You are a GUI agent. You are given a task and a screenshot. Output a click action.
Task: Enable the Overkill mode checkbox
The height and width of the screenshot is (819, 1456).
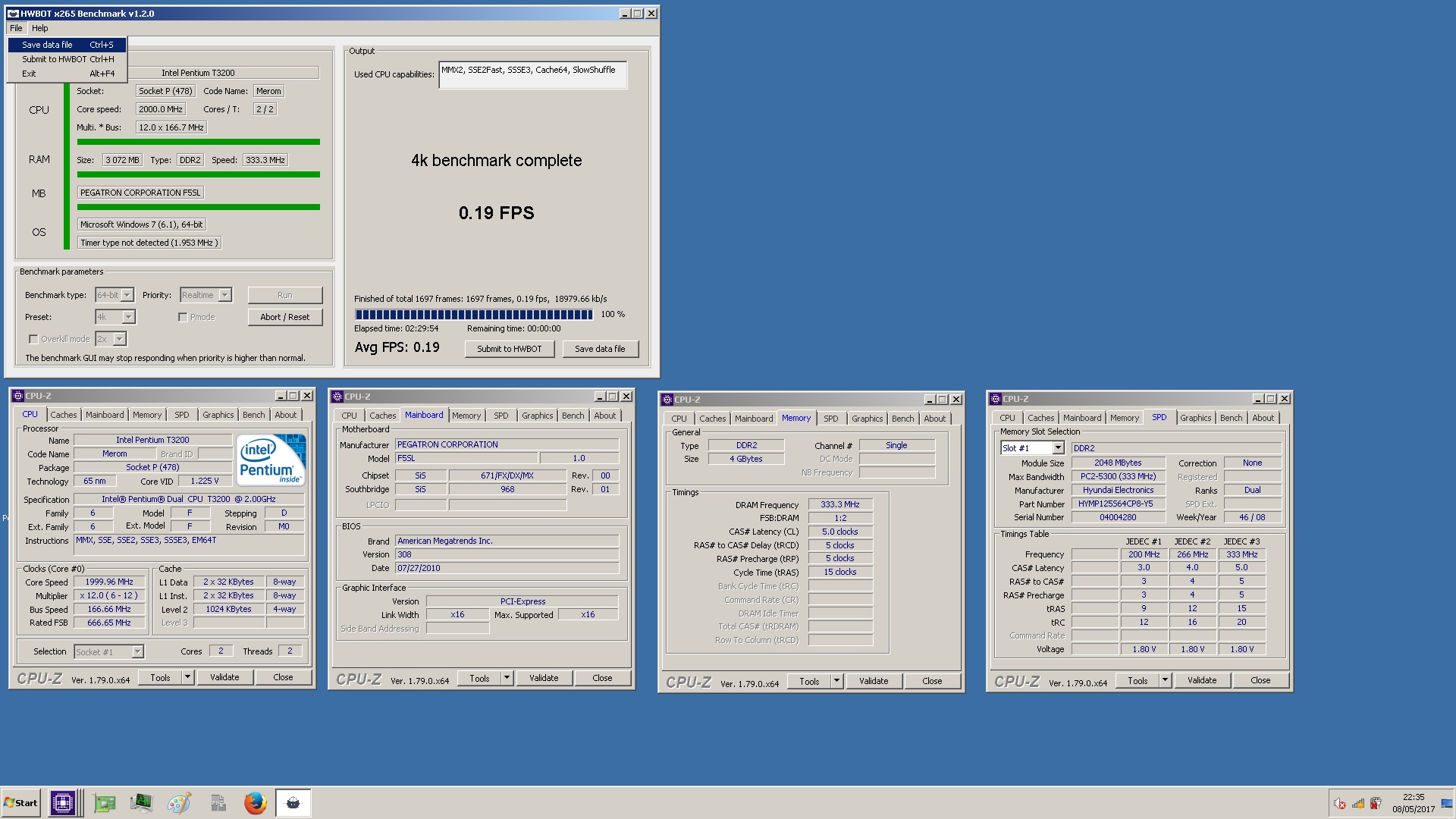pyautogui.click(x=33, y=339)
